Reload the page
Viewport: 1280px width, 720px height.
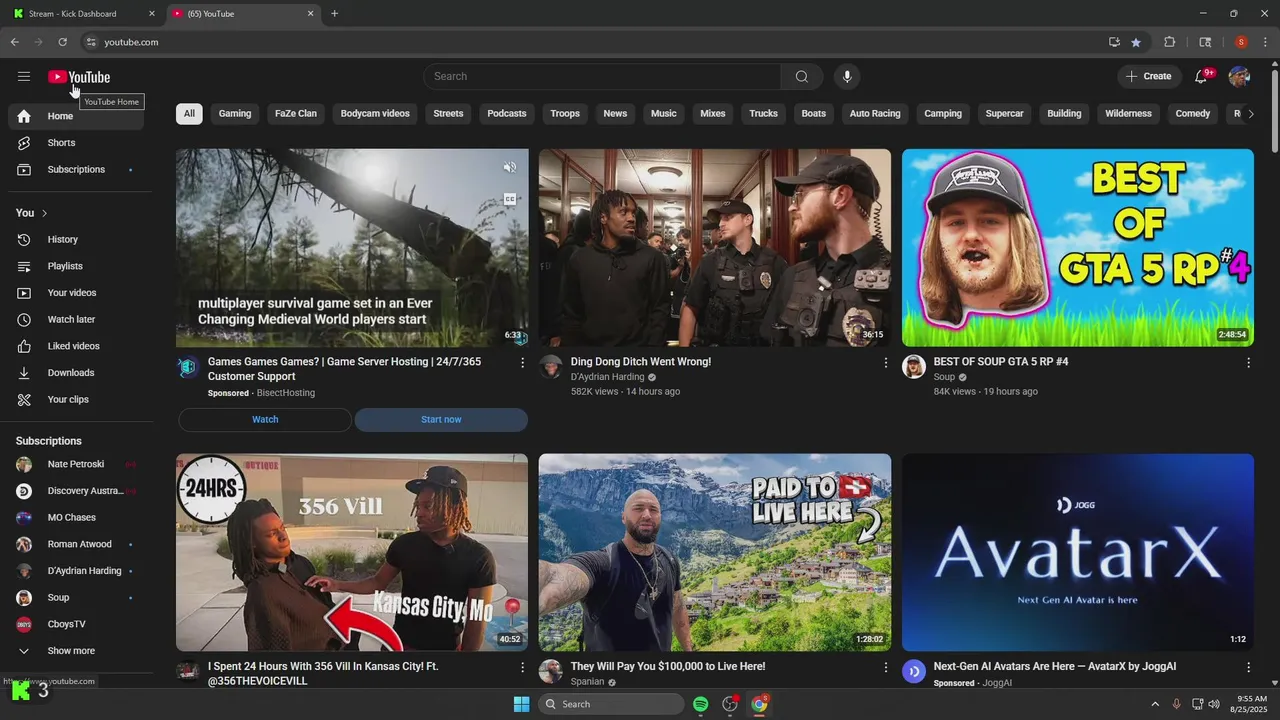62,42
